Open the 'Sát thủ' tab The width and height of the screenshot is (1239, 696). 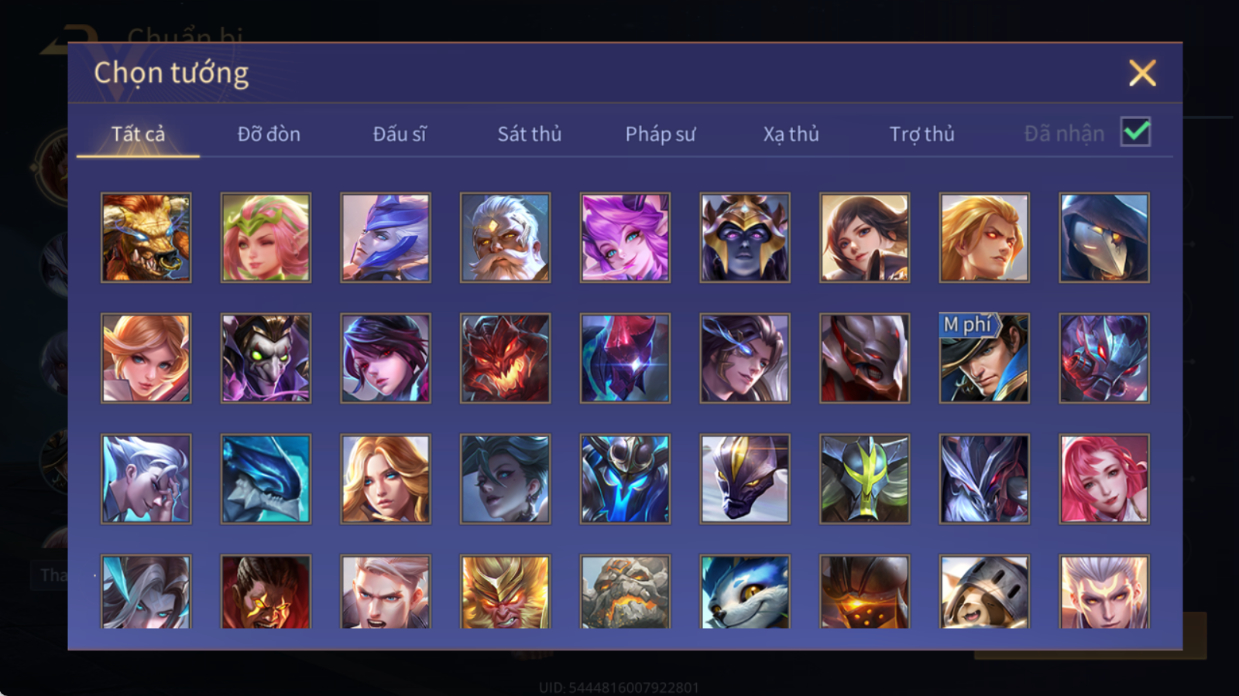(529, 134)
